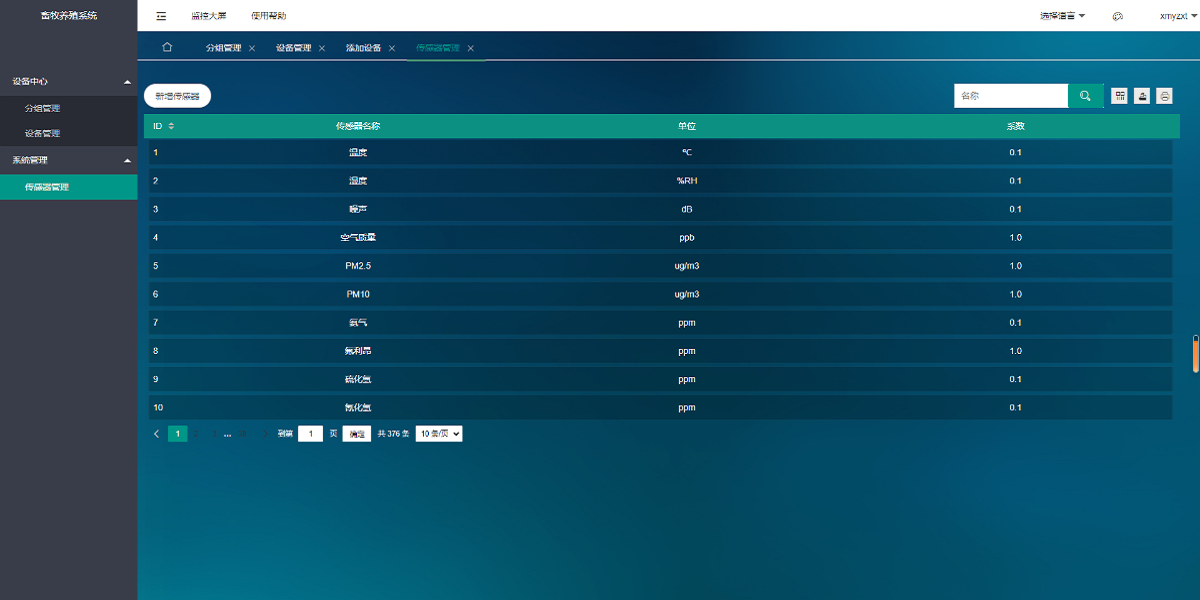1200x600 pixels.
Task: Click the 确定 page jump button
Action: coord(356,434)
